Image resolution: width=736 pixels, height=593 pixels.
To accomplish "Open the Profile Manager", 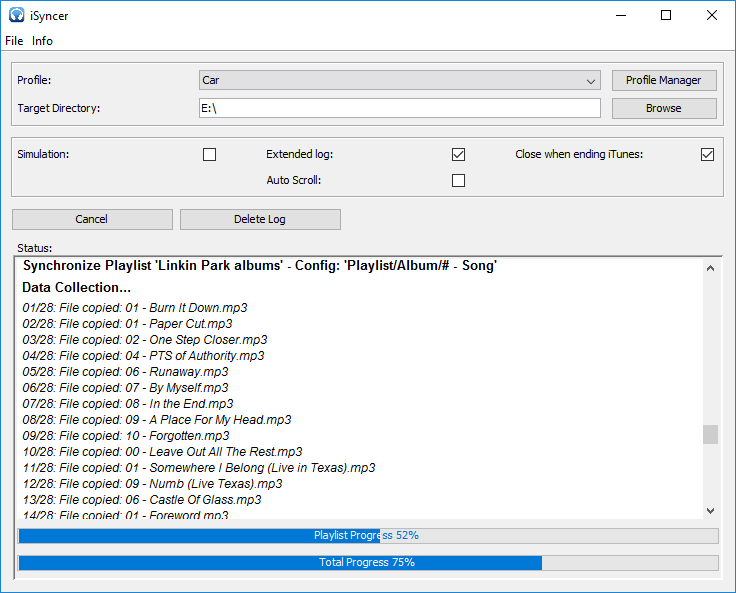I will point(664,80).
